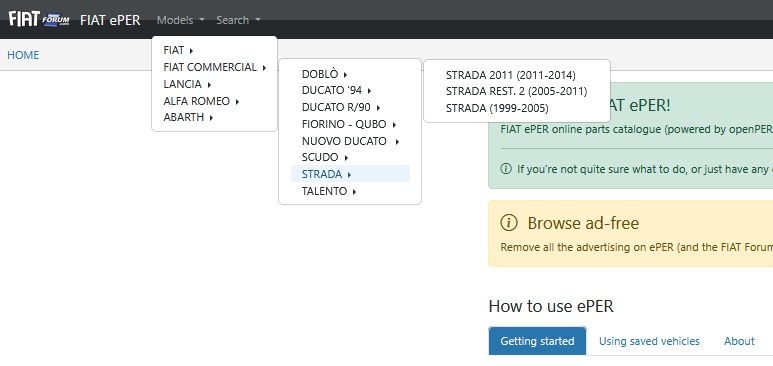The width and height of the screenshot is (773, 366).
Task: Expand the FIORINO - QUBO submenu
Action: [350, 124]
